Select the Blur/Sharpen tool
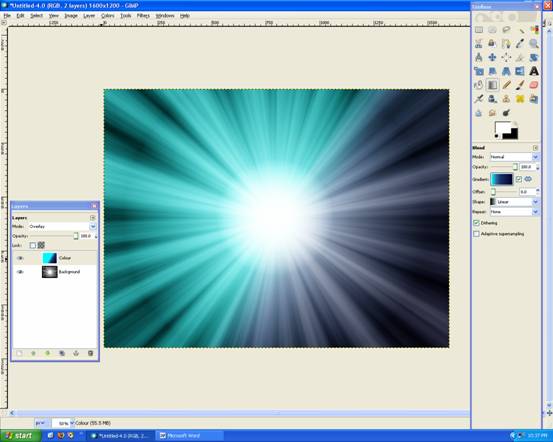The image size is (553, 442). 479,113
